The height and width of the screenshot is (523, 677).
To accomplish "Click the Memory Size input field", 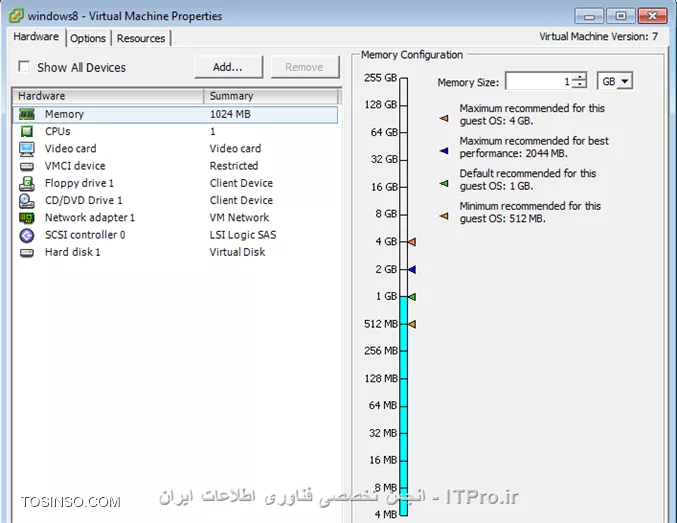I will point(538,81).
